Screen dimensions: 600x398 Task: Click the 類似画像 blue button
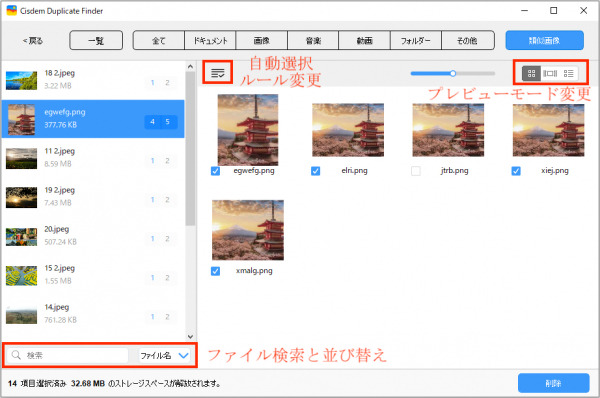pyautogui.click(x=545, y=40)
